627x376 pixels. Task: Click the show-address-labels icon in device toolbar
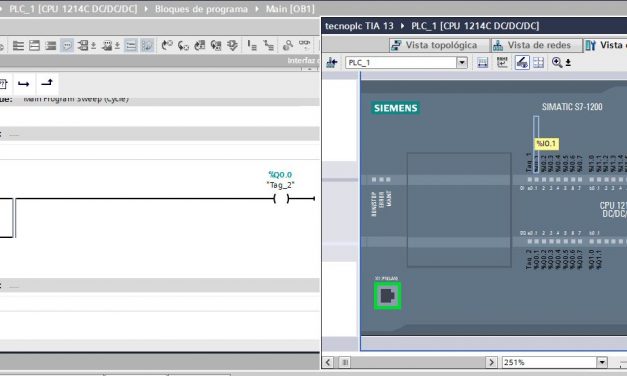coord(502,62)
